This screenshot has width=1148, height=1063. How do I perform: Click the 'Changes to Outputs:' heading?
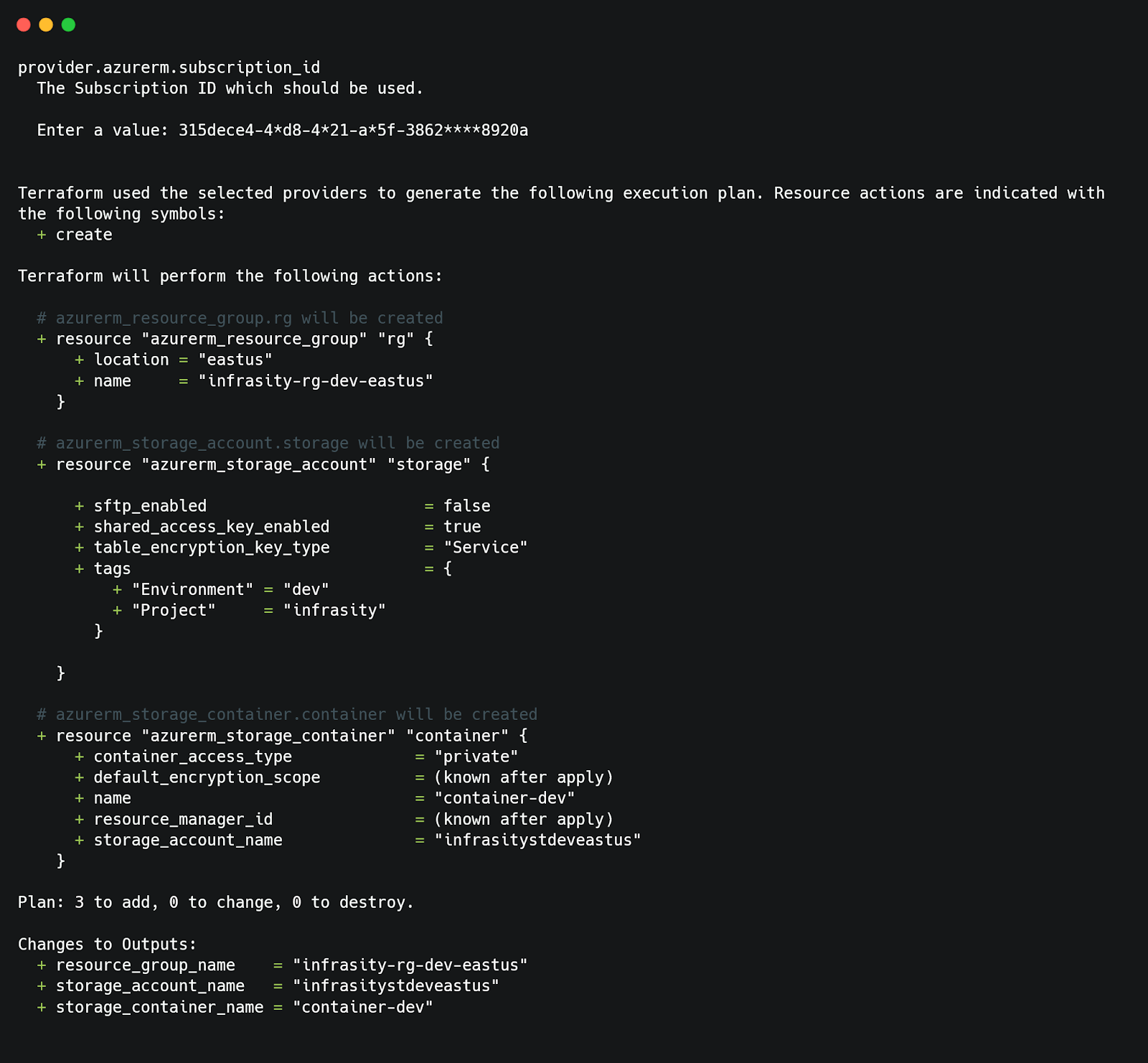click(x=108, y=945)
